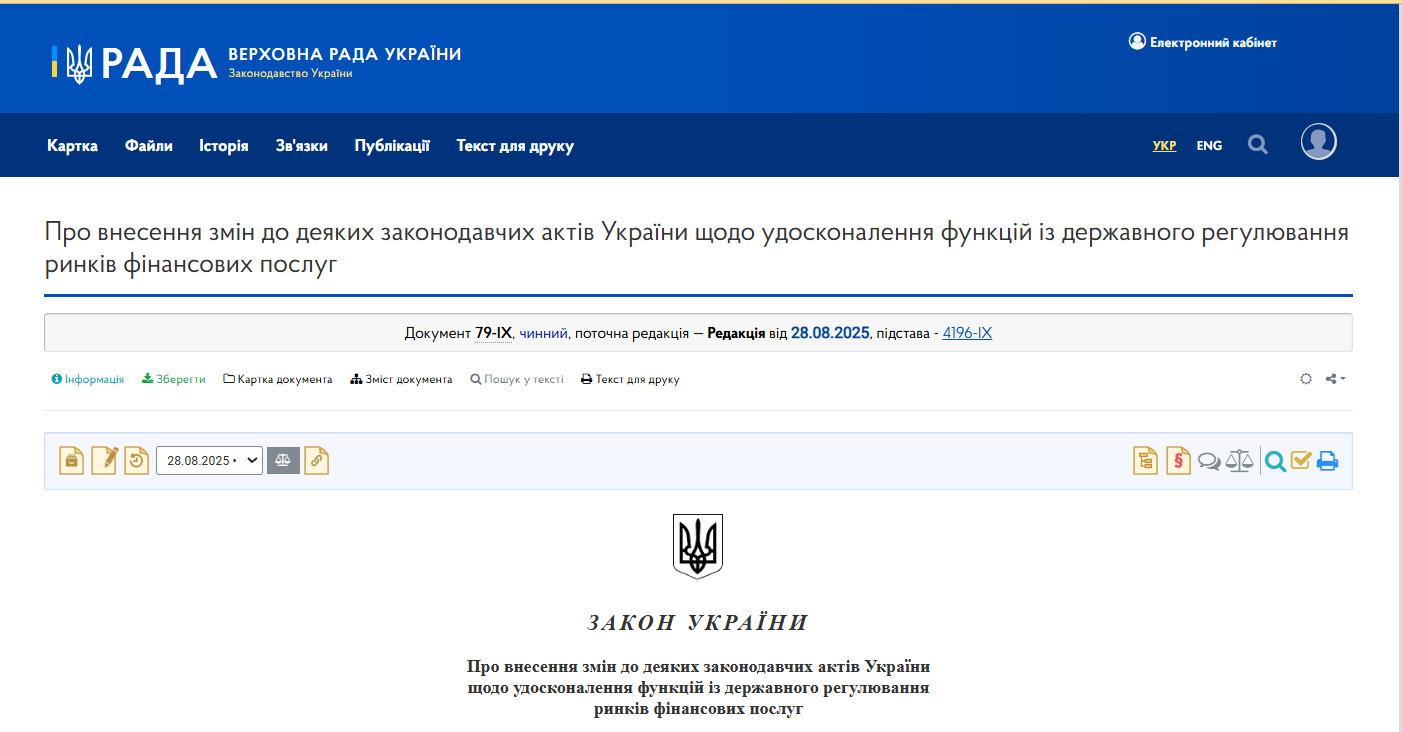Screen dimensions: 1402x732
Task: Follow the 4196-IX document link
Action: pos(966,332)
